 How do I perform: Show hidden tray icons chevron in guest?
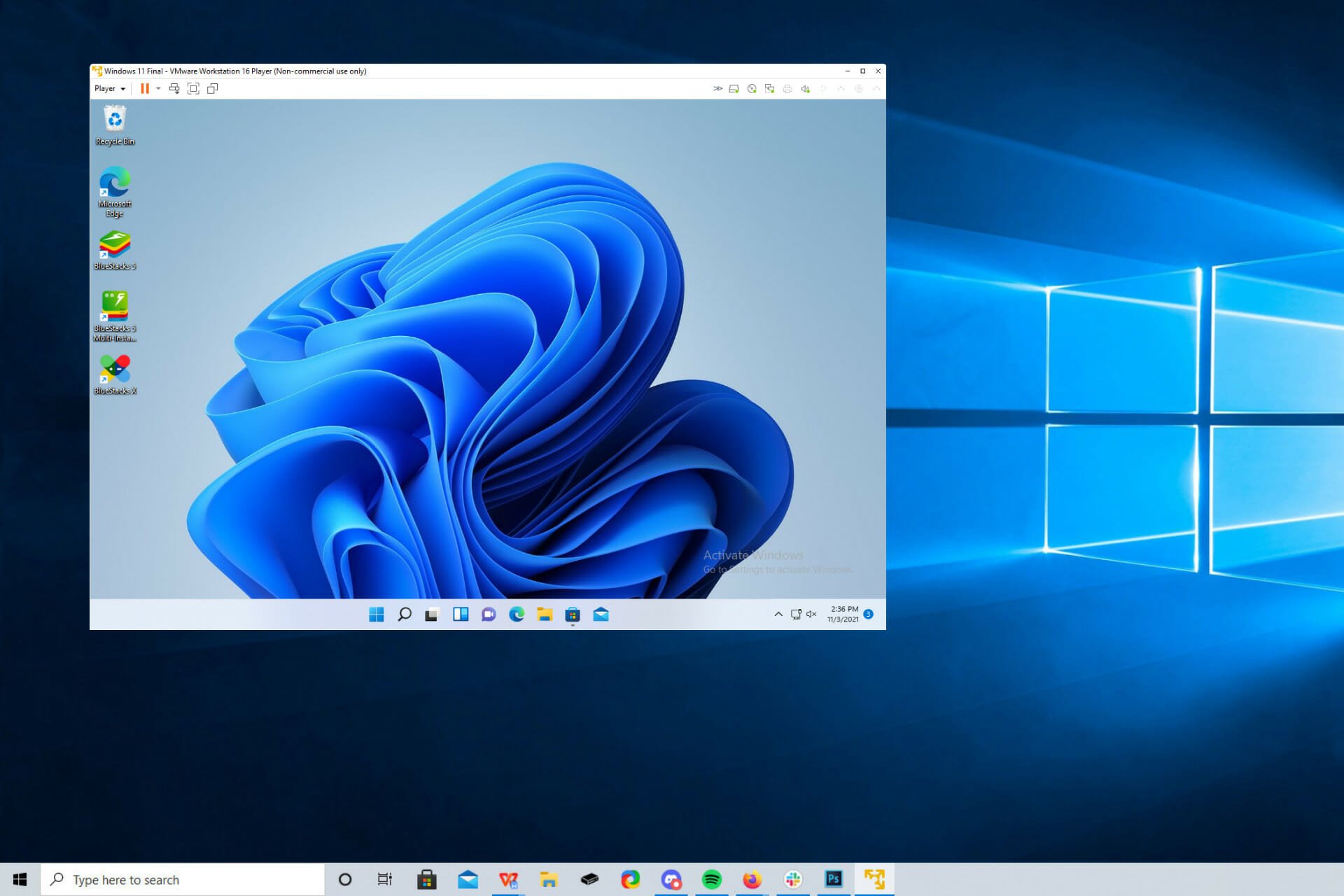pyautogui.click(x=778, y=615)
